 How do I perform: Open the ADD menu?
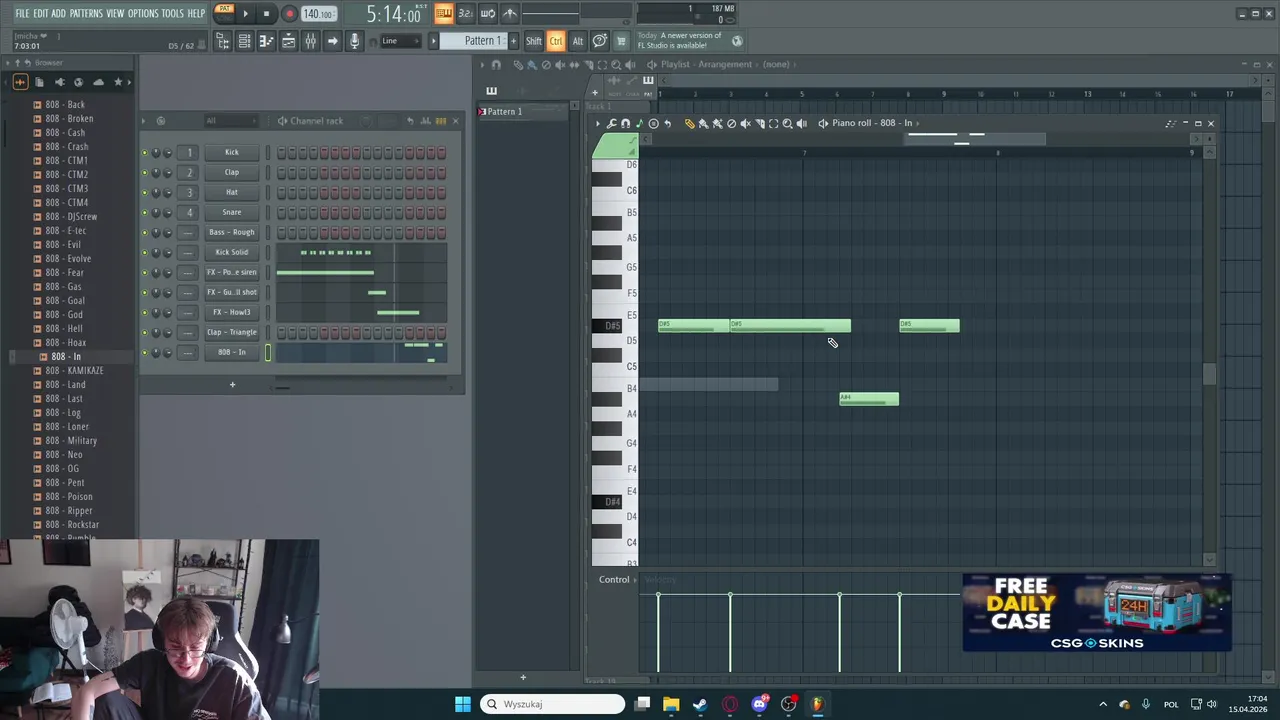pyautogui.click(x=58, y=13)
